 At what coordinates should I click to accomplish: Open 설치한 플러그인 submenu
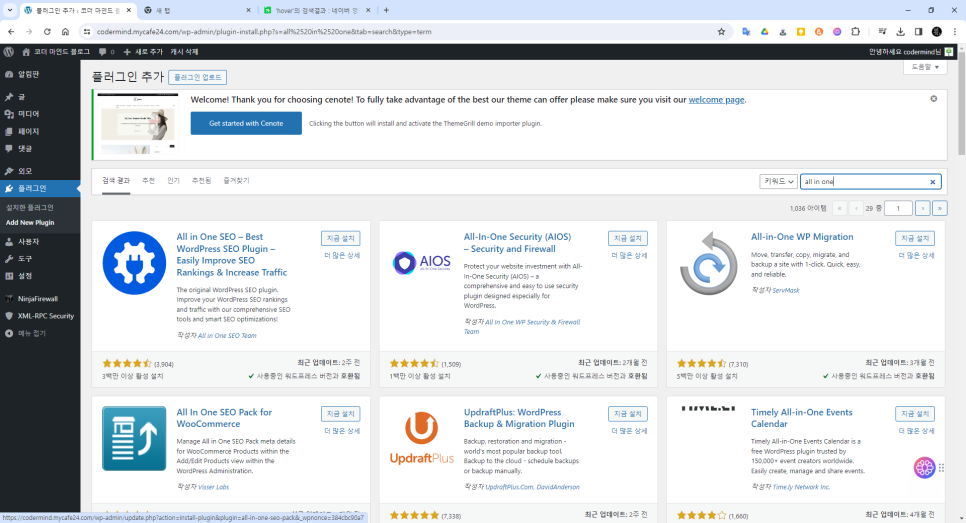tap(30, 208)
